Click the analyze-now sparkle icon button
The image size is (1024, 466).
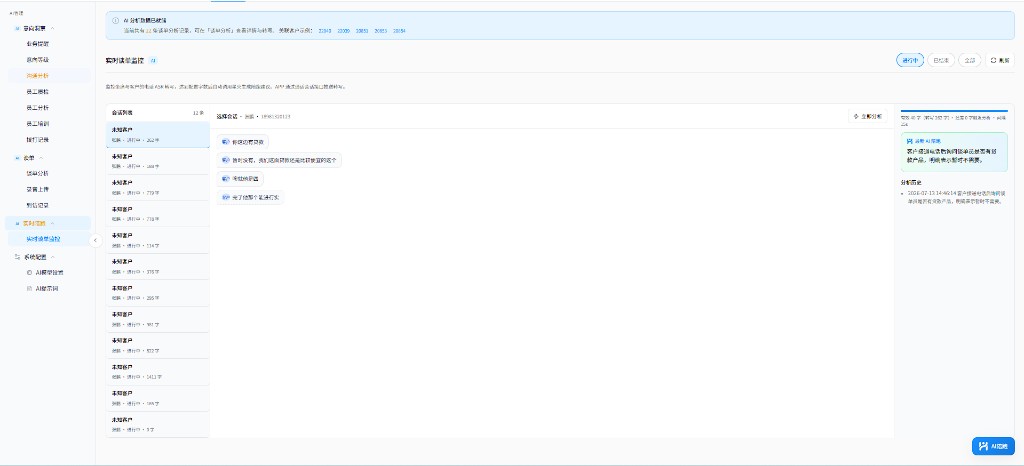[x=867, y=116]
